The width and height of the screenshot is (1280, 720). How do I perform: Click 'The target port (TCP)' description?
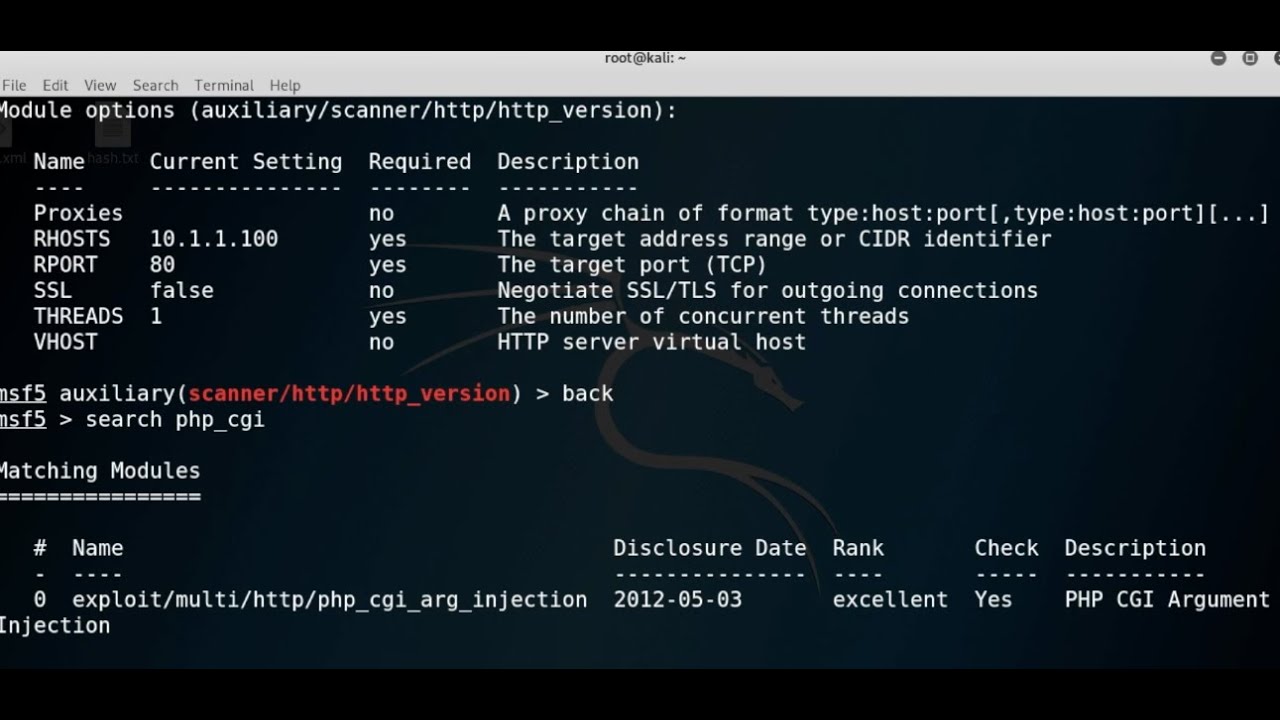click(x=632, y=265)
